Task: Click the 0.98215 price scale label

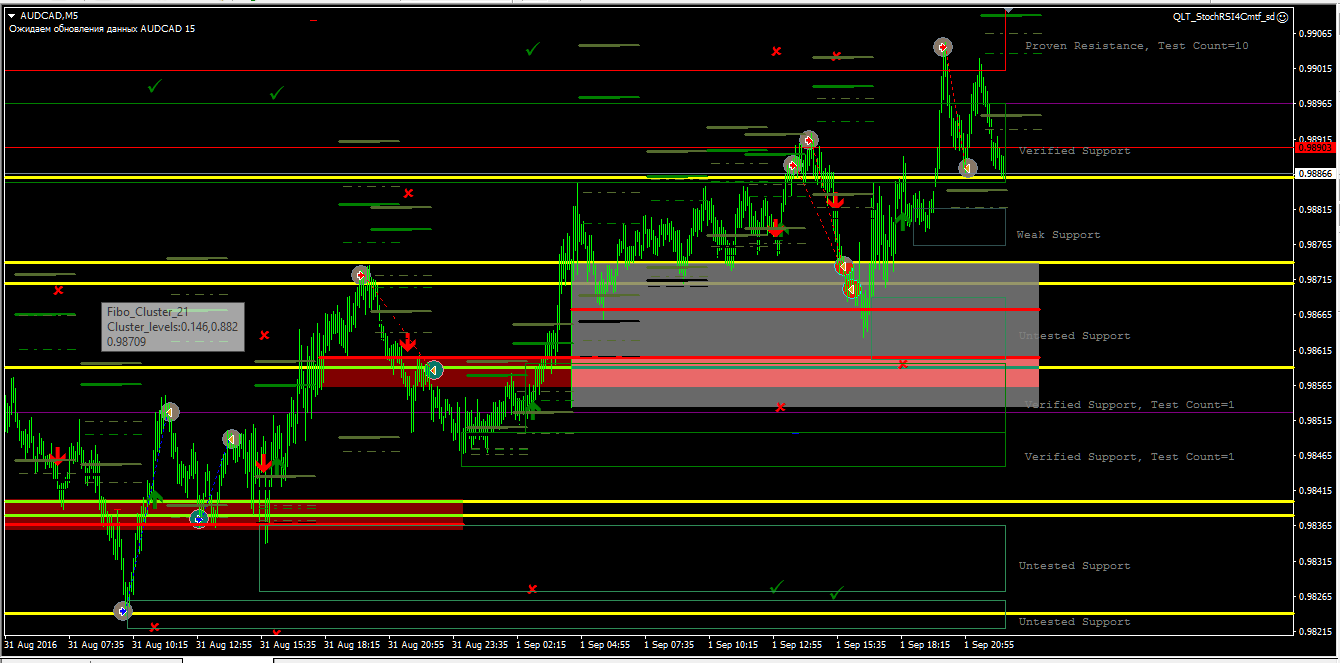Action: pos(1315,631)
